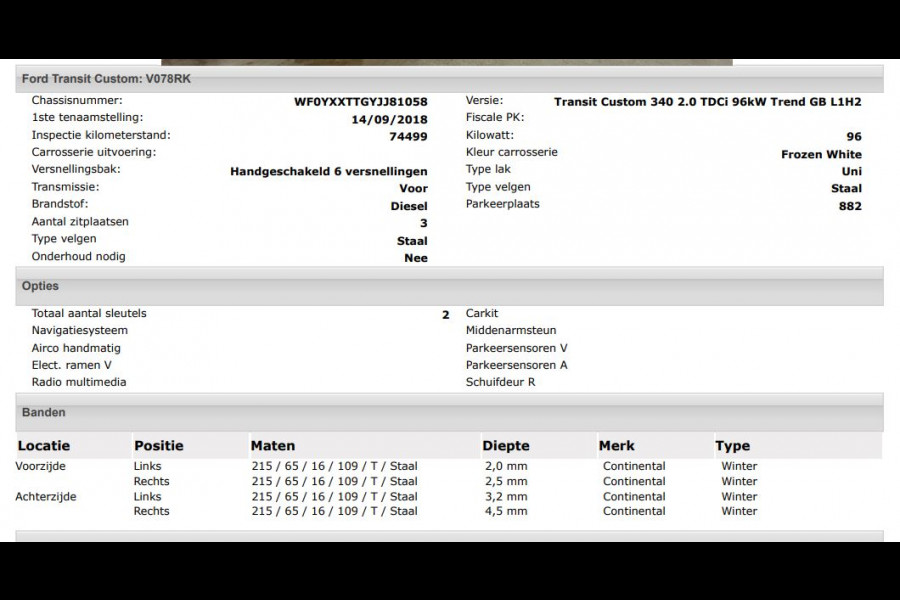This screenshot has width=900, height=600.
Task: Click the Parkeersensoren V option
Action: (516, 348)
